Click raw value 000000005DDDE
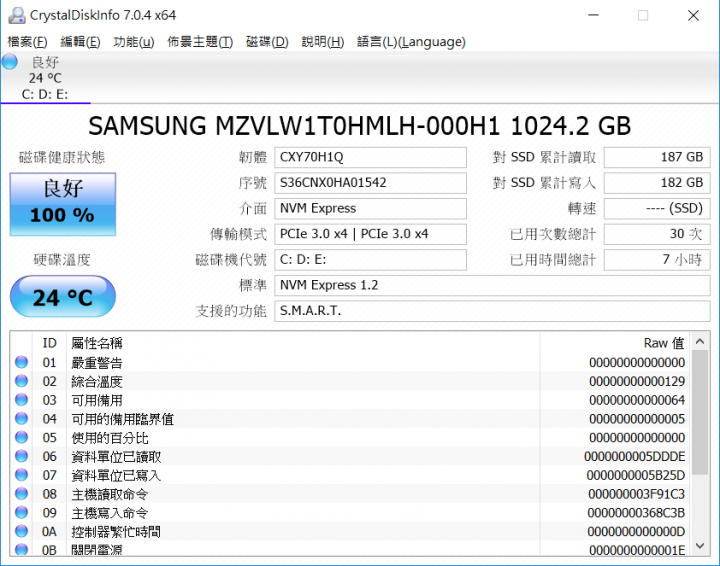 635,457
